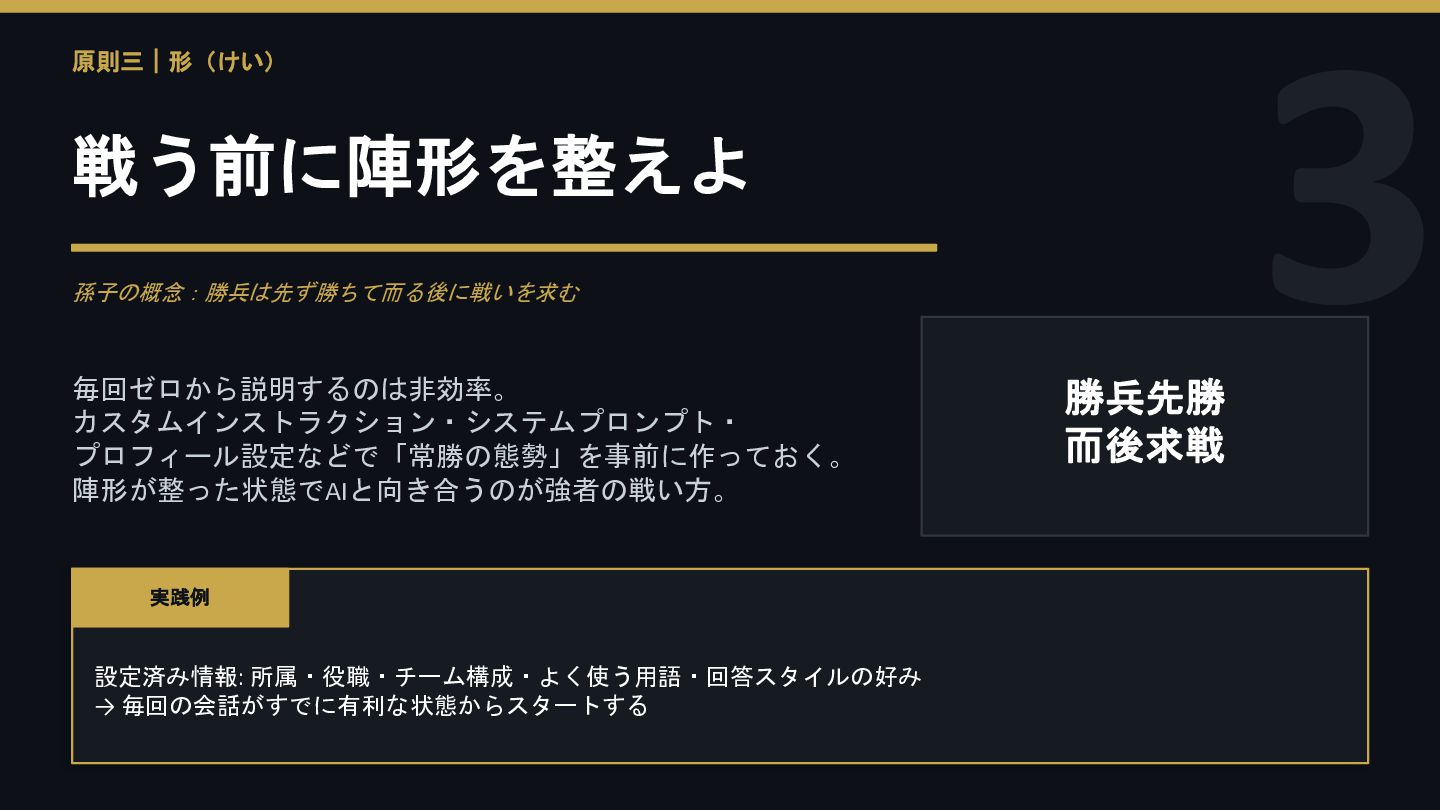Click the line 陣形が整った状態でAIと向き合う
The image size is (1440, 810).
(401, 492)
